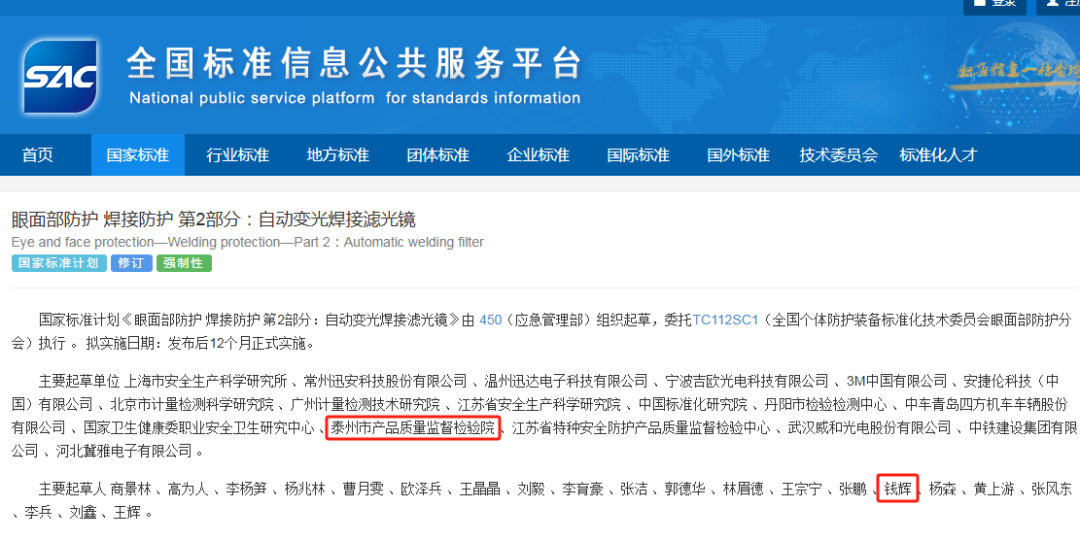Open the 团体标准 navigation tab
This screenshot has width=1080, height=541.
tap(438, 155)
